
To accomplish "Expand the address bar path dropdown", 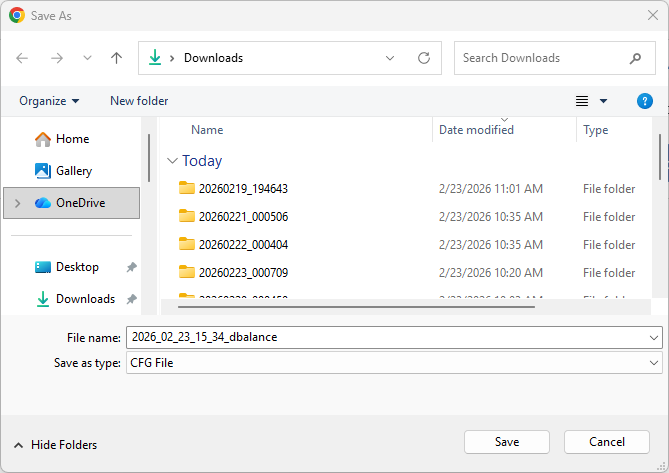I will tap(390, 58).
